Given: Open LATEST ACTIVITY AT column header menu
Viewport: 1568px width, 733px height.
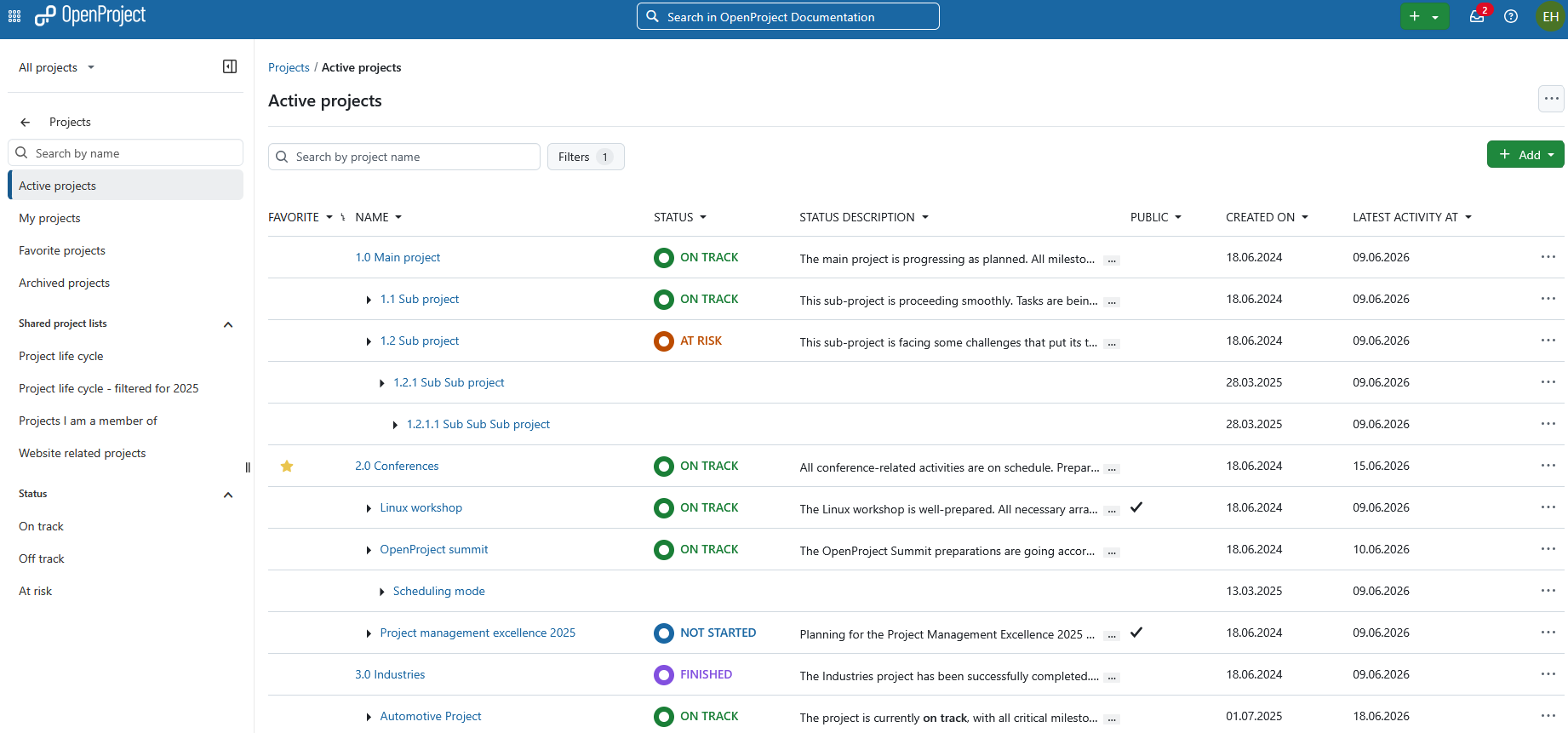Looking at the screenshot, I should [1412, 217].
